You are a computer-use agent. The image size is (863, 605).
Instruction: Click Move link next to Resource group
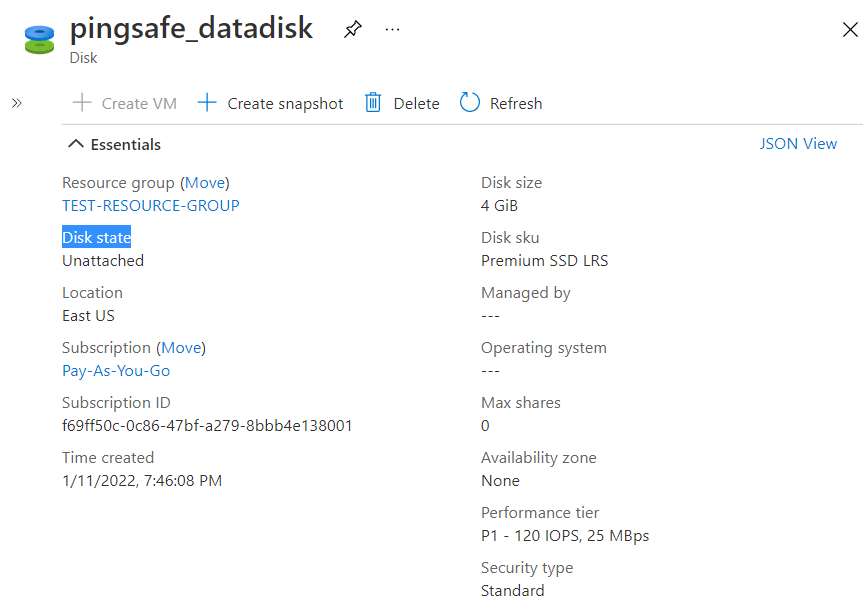pos(205,183)
